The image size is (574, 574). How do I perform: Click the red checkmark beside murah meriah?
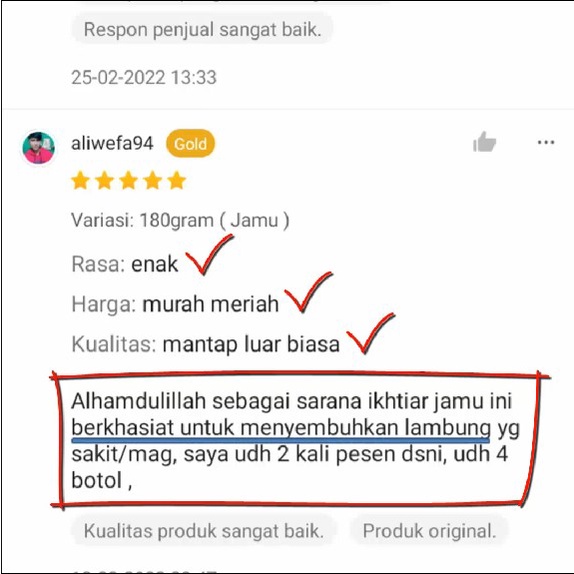click(x=308, y=292)
